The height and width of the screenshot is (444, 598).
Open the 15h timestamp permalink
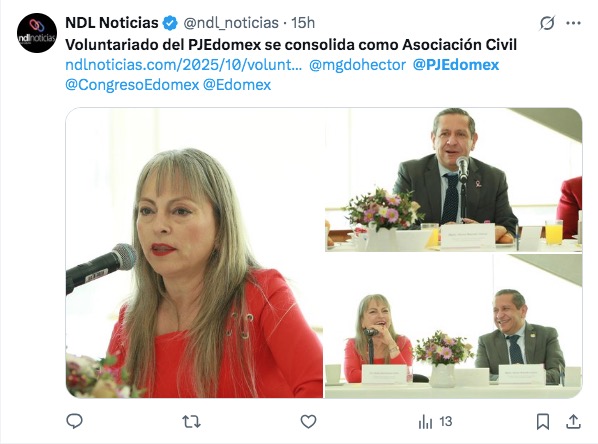pyautogui.click(x=303, y=23)
